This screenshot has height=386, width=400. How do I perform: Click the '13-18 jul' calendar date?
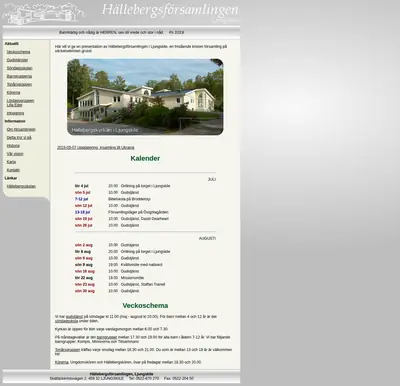tap(83, 212)
